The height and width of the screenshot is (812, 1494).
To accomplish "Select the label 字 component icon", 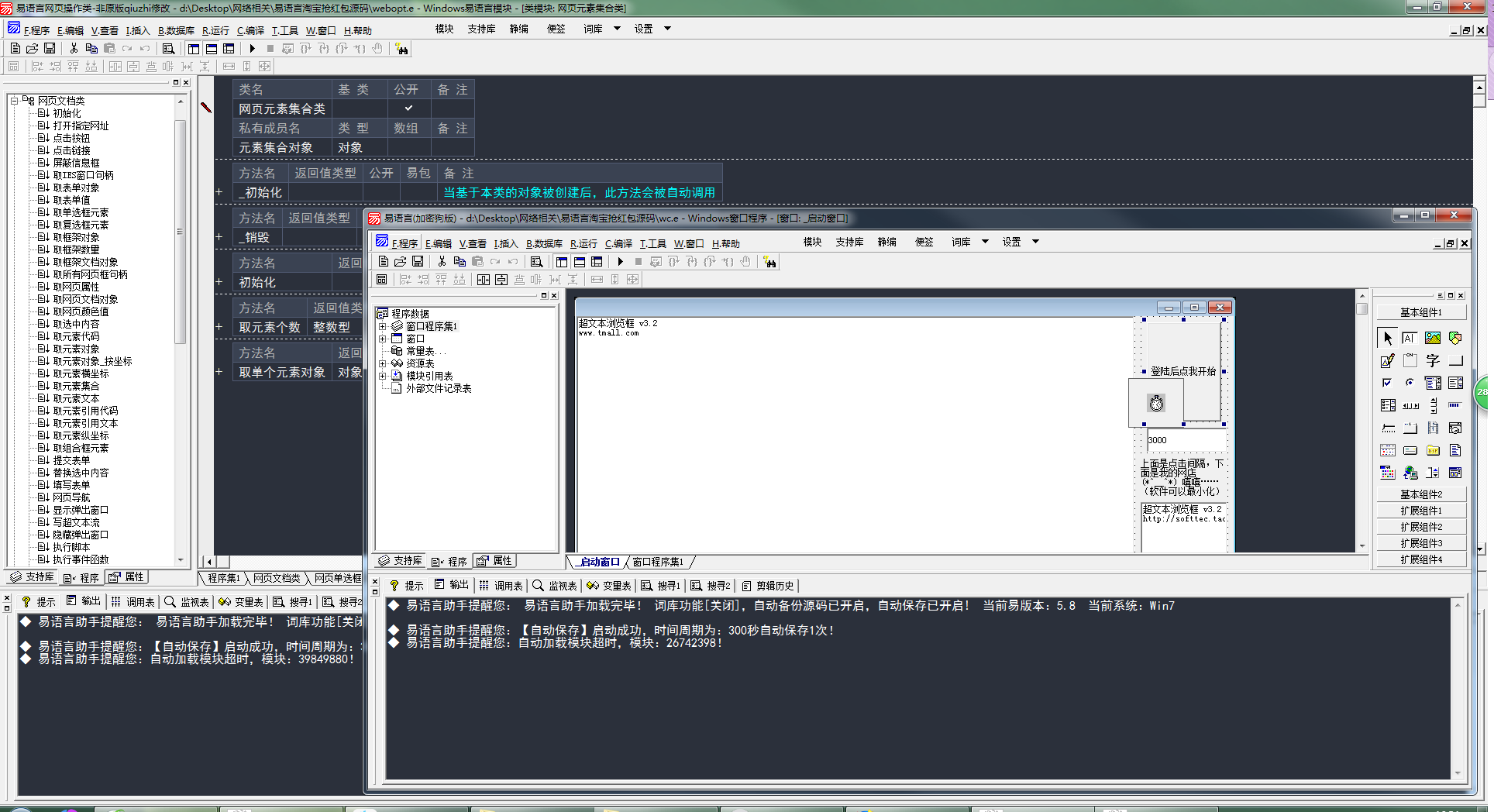I will click(x=1433, y=360).
